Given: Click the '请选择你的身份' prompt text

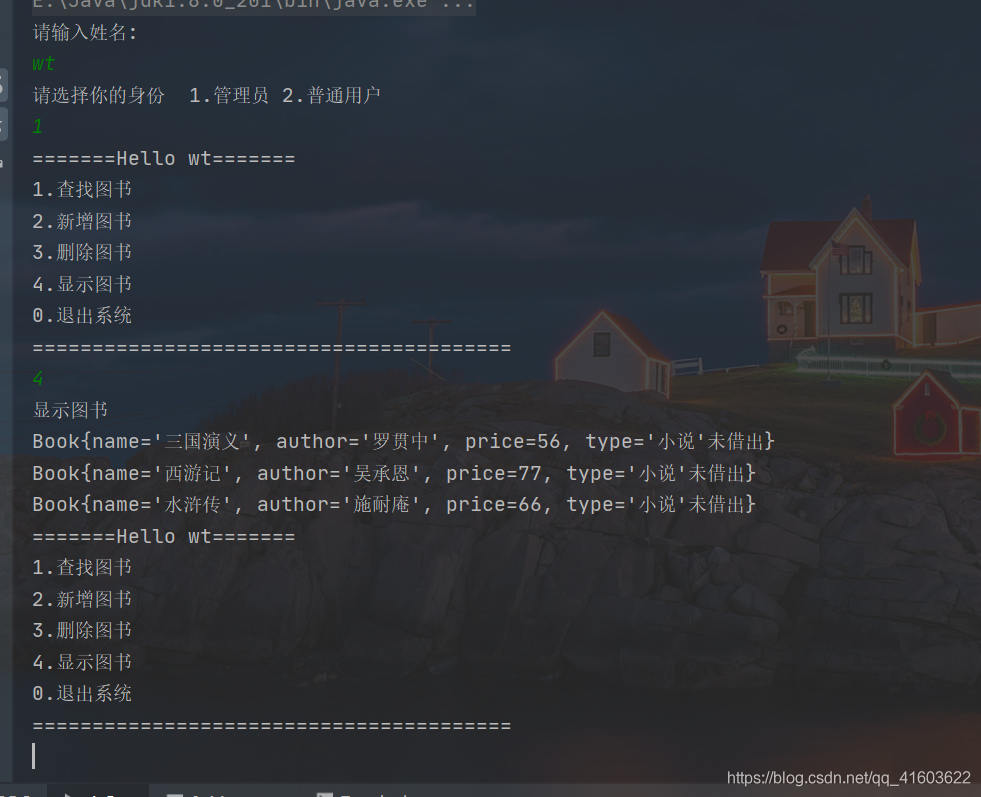Looking at the screenshot, I should pyautogui.click(x=98, y=96).
